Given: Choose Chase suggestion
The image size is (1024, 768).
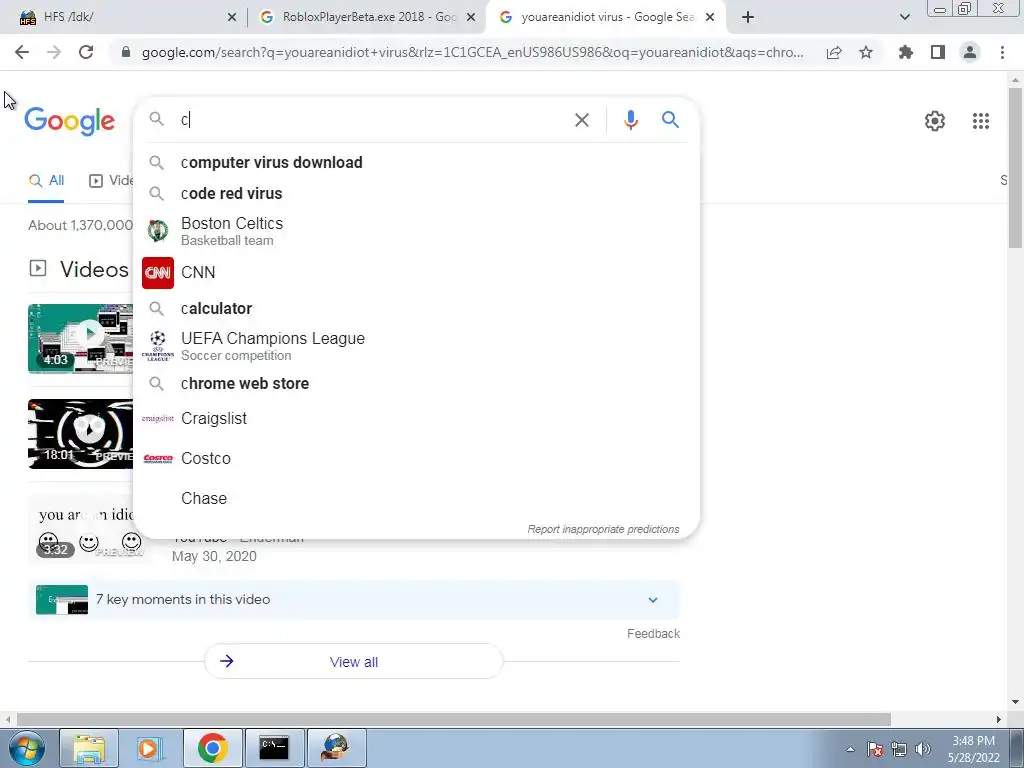Looking at the screenshot, I should point(416,498).
